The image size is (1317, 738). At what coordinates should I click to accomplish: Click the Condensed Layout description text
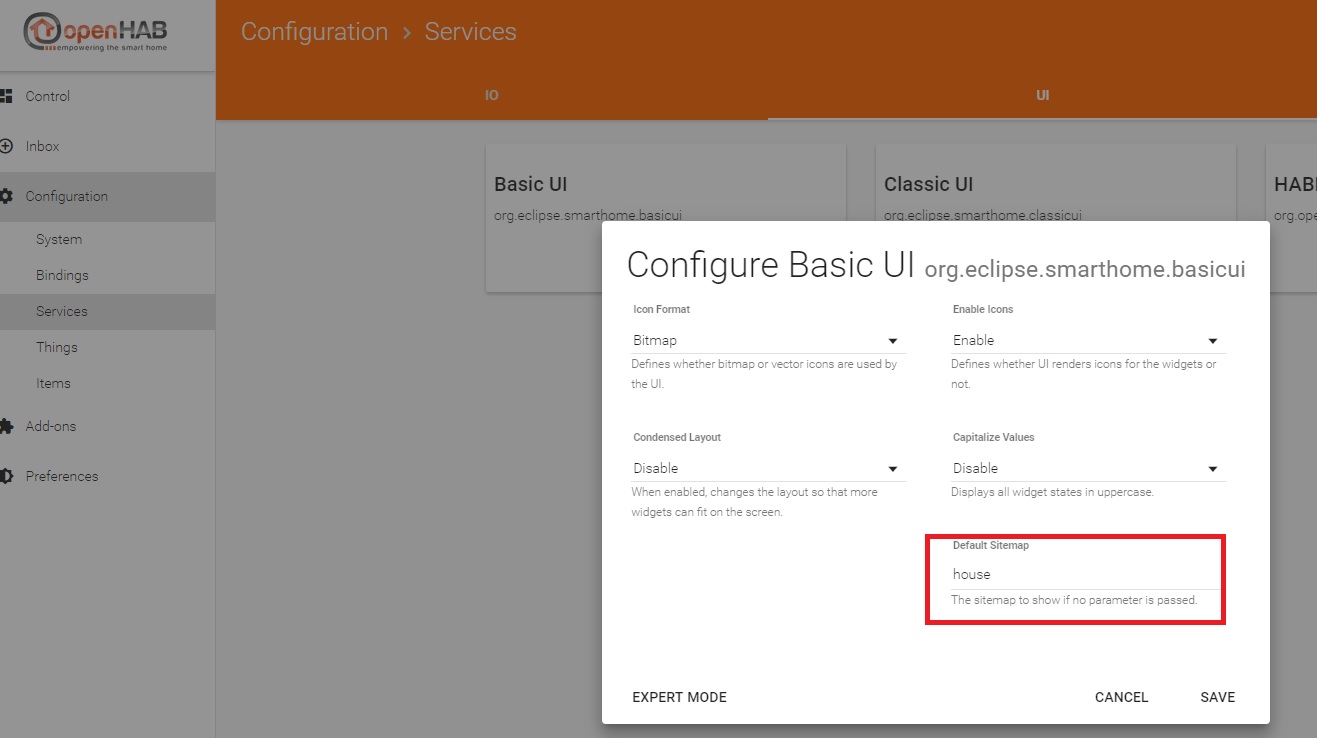click(x=754, y=502)
